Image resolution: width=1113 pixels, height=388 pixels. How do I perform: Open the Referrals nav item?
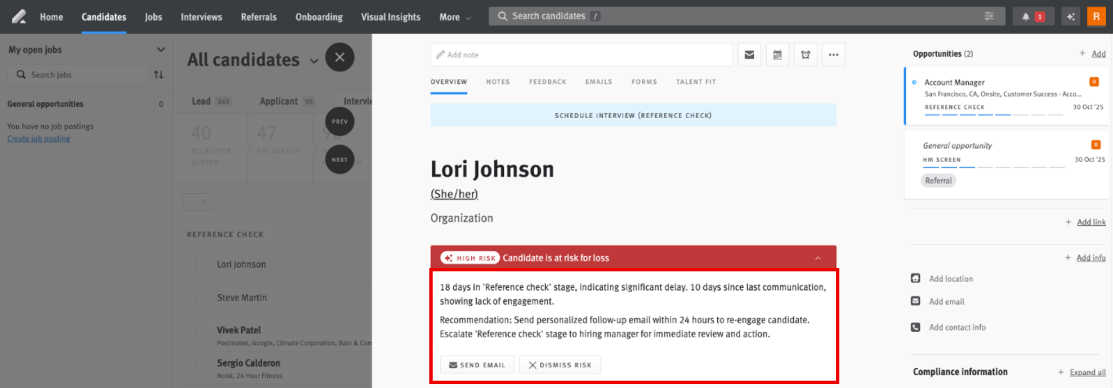click(x=259, y=17)
